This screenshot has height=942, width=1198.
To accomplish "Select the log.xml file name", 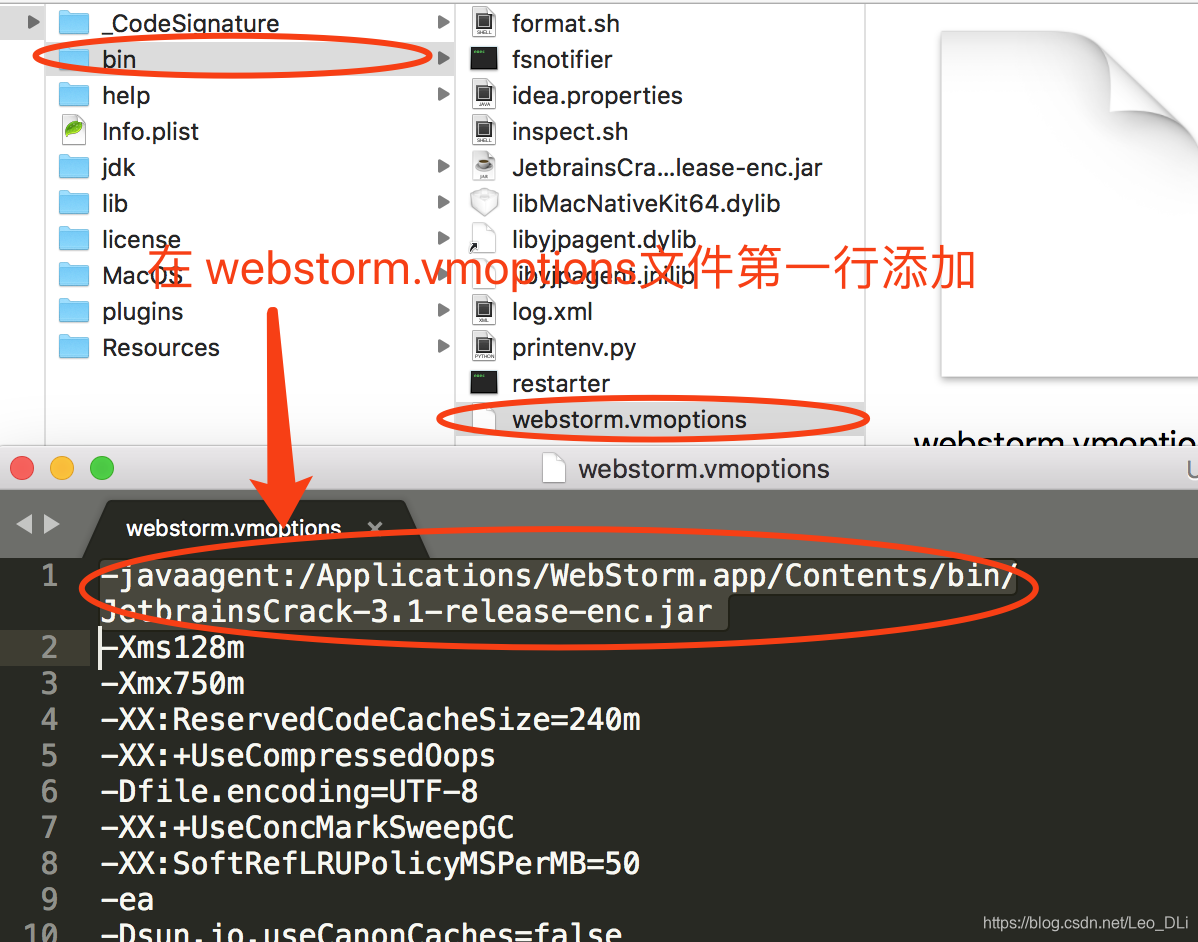I will 552,312.
